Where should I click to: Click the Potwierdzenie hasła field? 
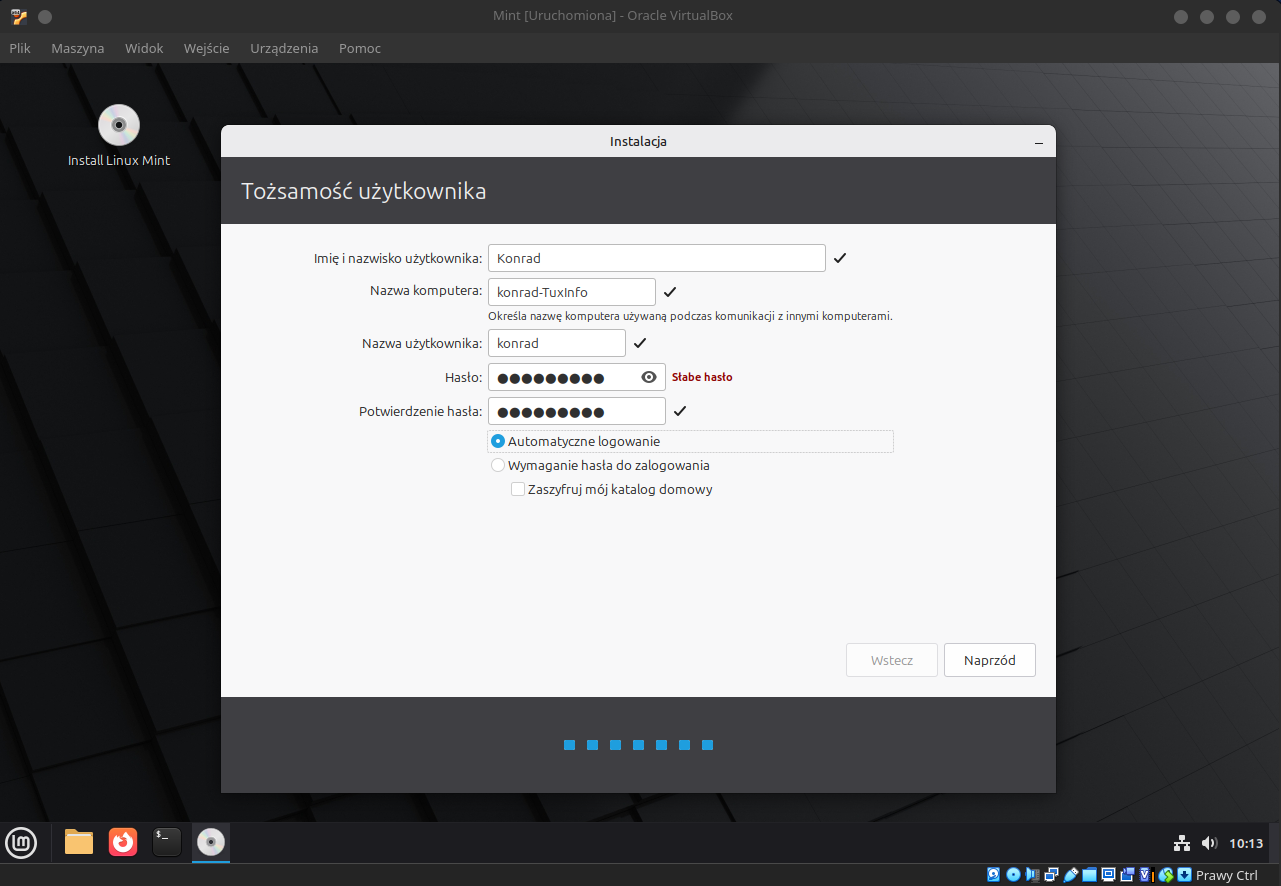tap(577, 411)
